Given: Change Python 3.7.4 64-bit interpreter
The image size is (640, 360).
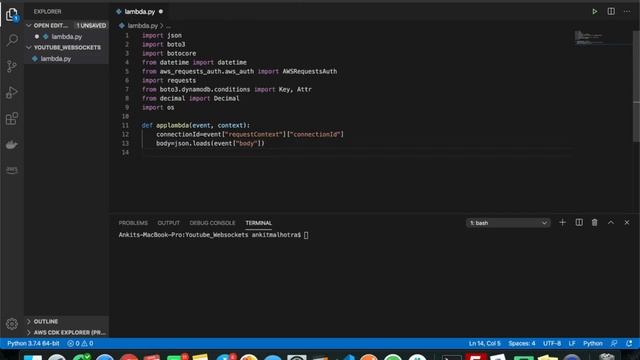Looking at the screenshot, I should coord(33,343).
